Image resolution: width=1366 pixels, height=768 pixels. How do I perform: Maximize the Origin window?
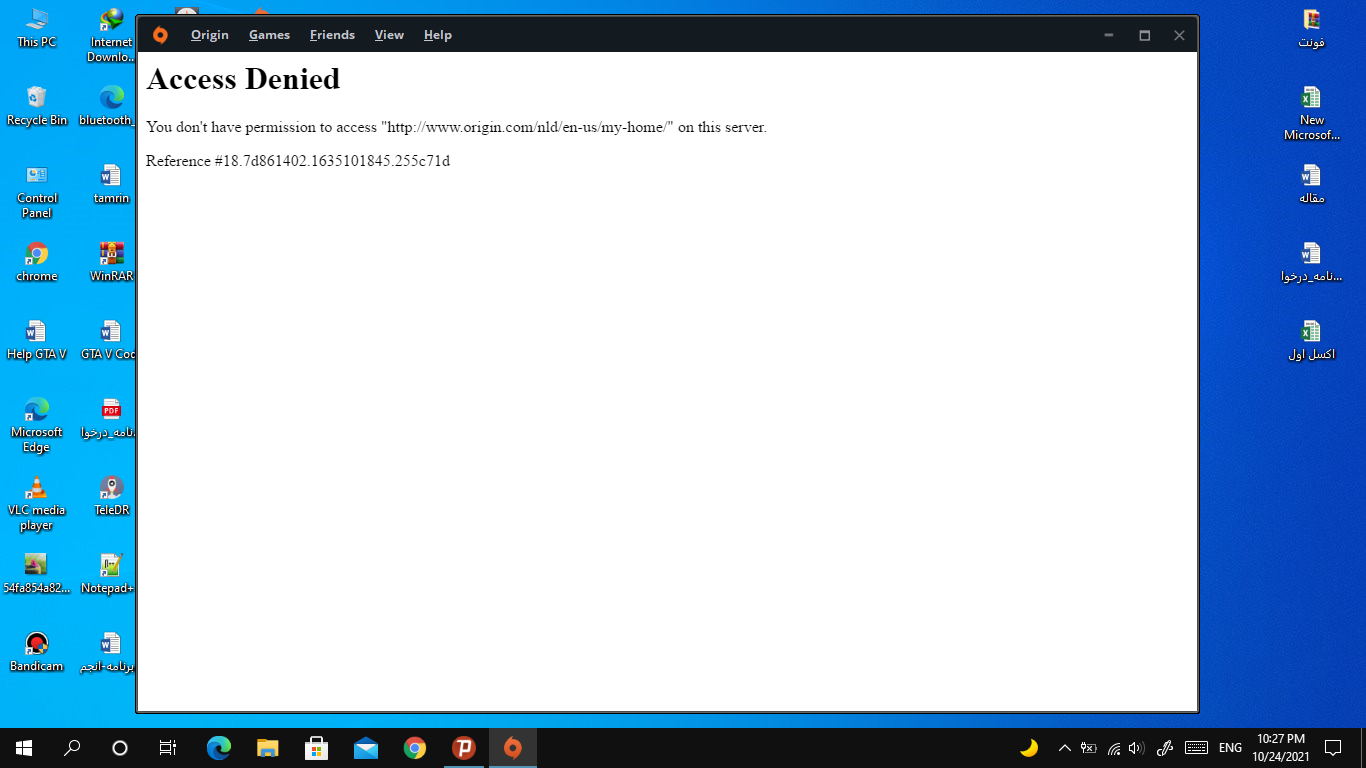click(x=1144, y=35)
